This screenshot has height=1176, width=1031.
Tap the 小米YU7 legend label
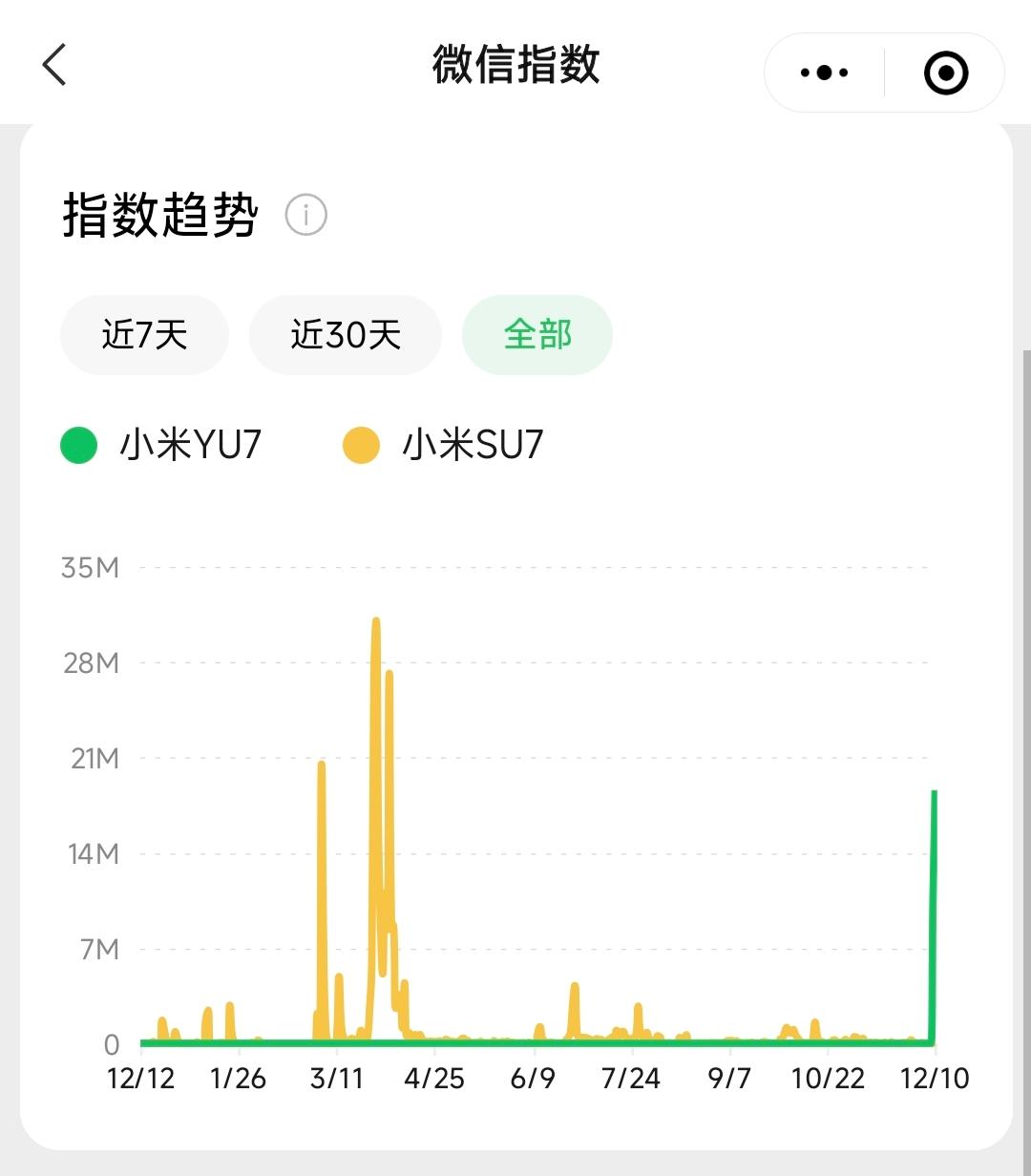[190, 446]
